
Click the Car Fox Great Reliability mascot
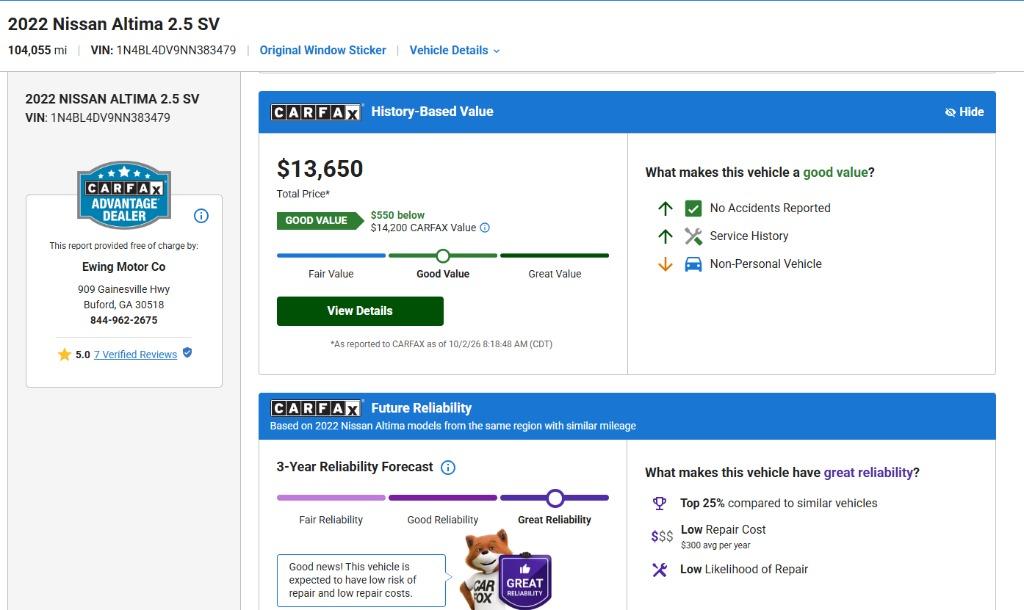[506, 570]
